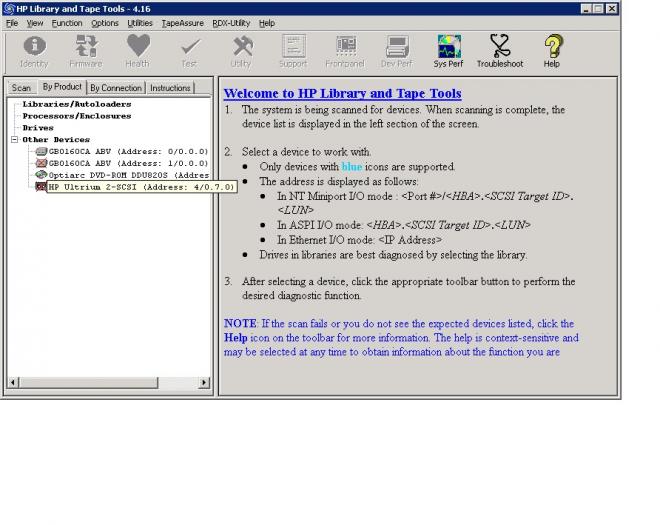Select the Health toolbar icon
The height and width of the screenshot is (525, 660).
point(137,51)
